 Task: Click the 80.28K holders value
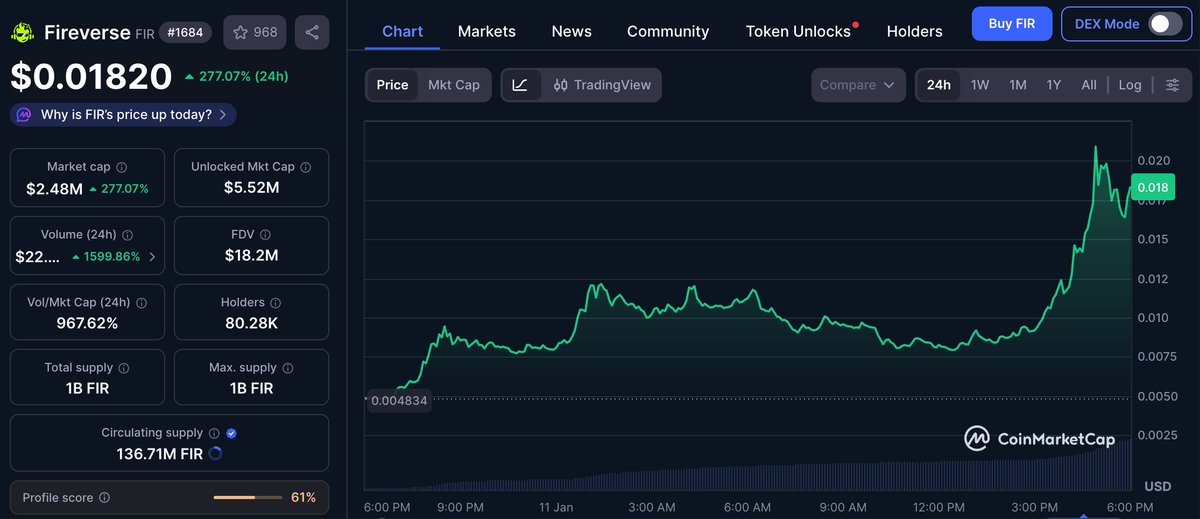click(x=251, y=323)
